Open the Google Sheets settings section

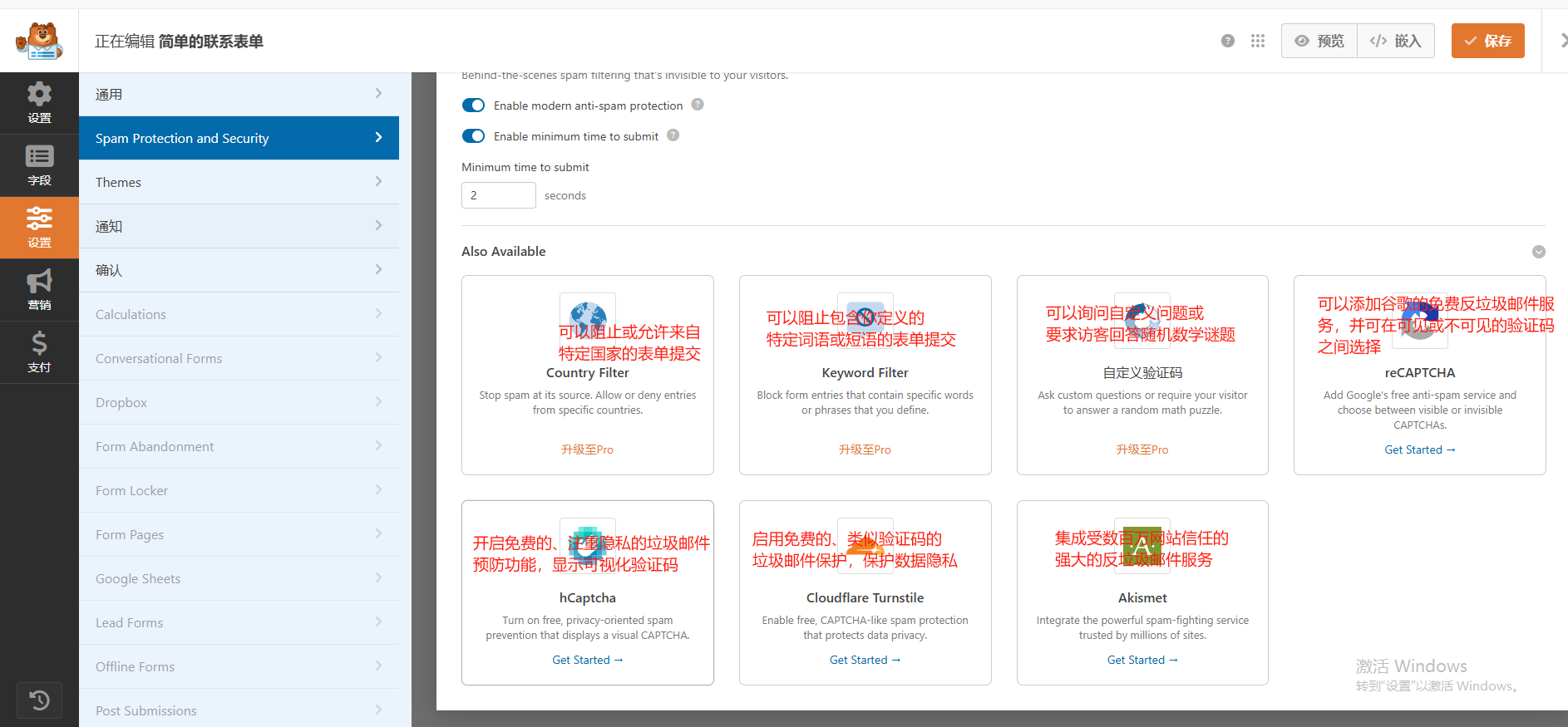(239, 578)
